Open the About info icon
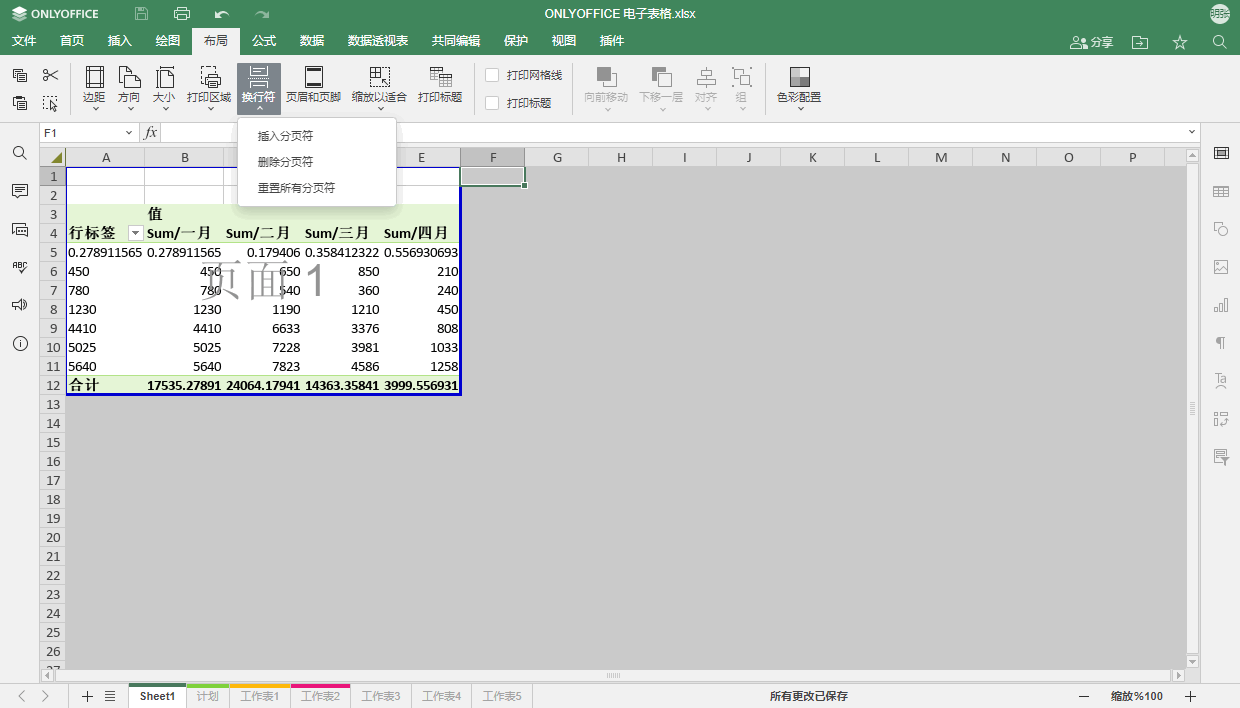The height and width of the screenshot is (708, 1240). (20, 343)
